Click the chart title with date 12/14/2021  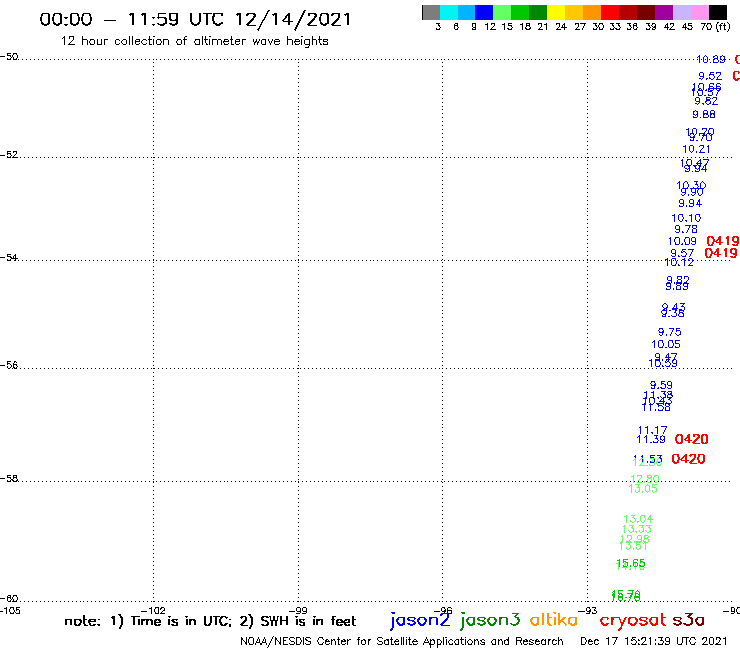[195, 19]
